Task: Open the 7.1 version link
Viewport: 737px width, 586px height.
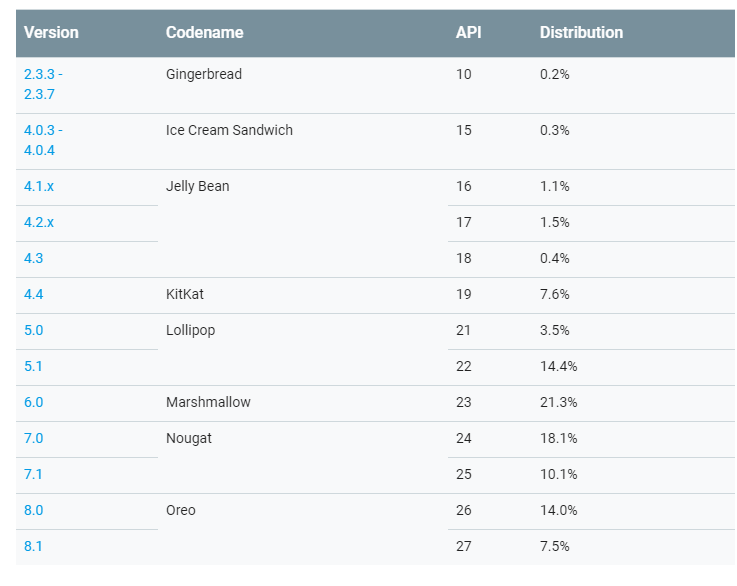Action: click(x=33, y=474)
